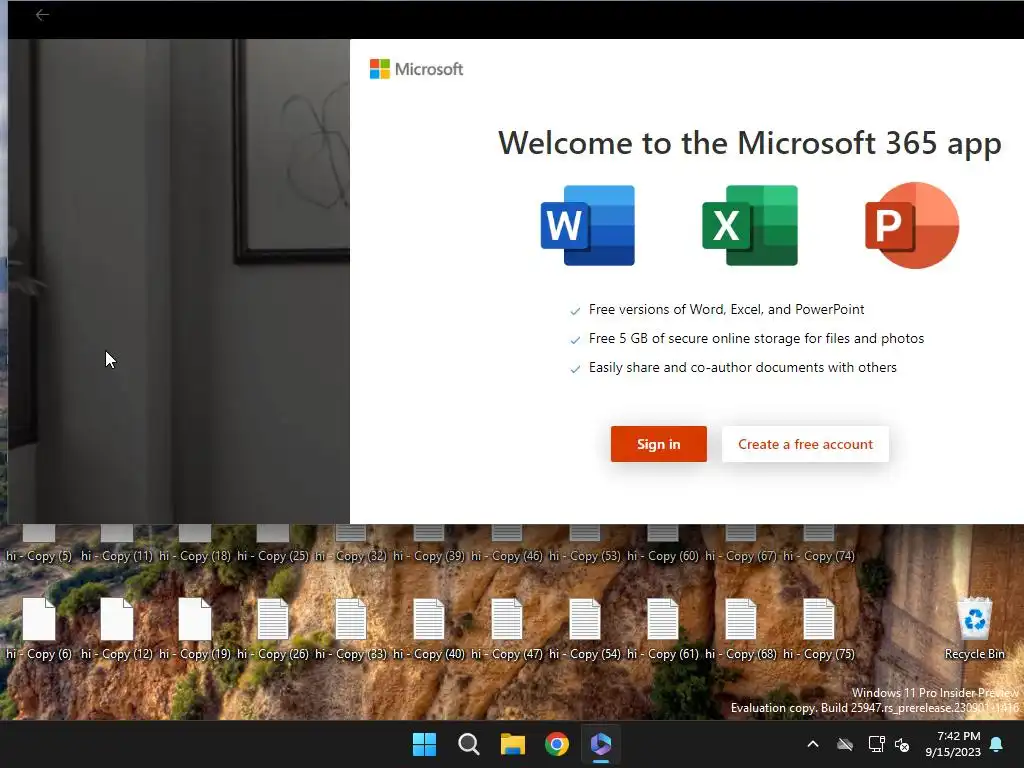Click Easily share and co-author documents text
Image resolution: width=1024 pixels, height=768 pixels.
[743, 367]
